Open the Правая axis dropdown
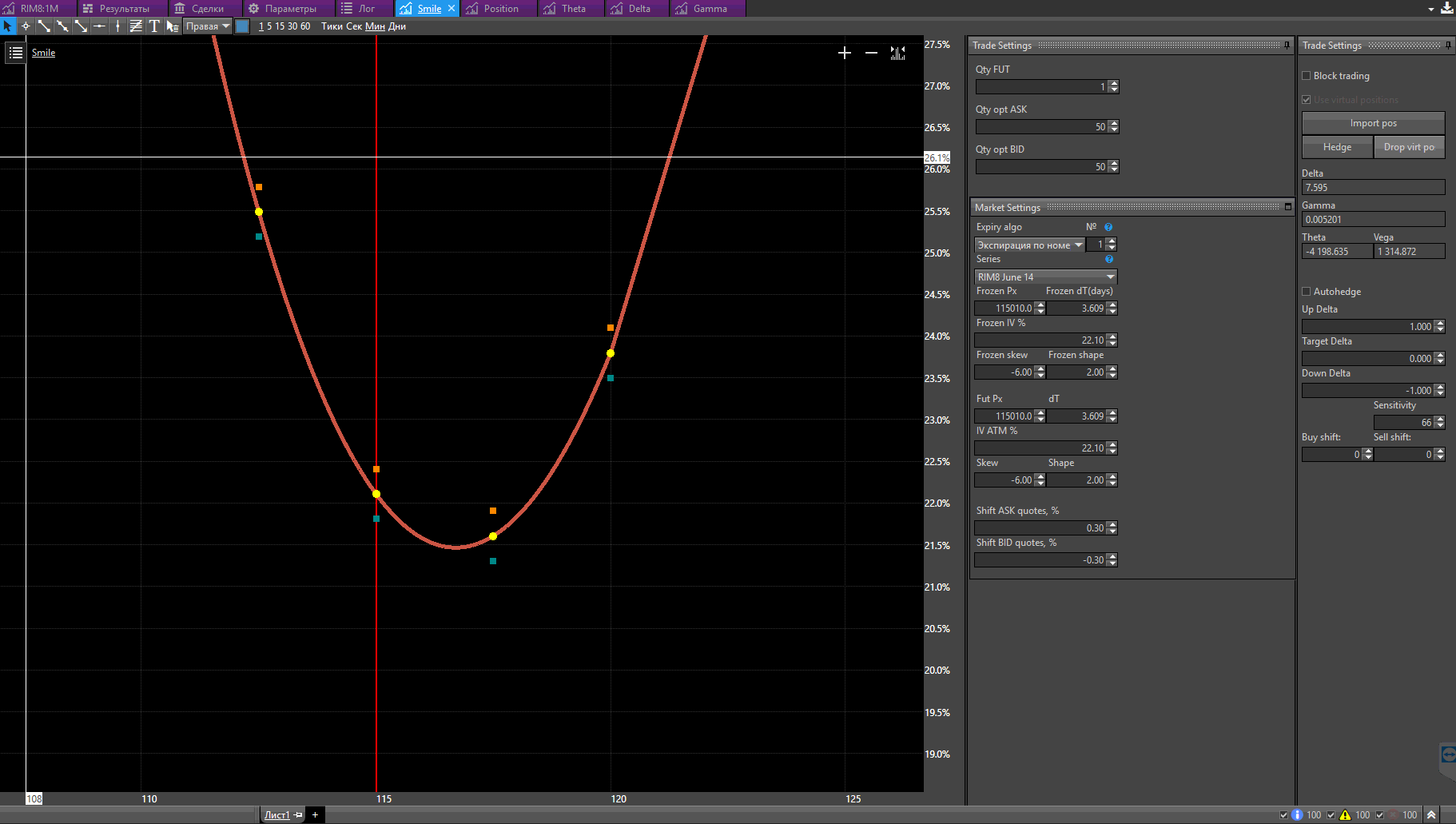The height and width of the screenshot is (824, 1456). click(208, 26)
